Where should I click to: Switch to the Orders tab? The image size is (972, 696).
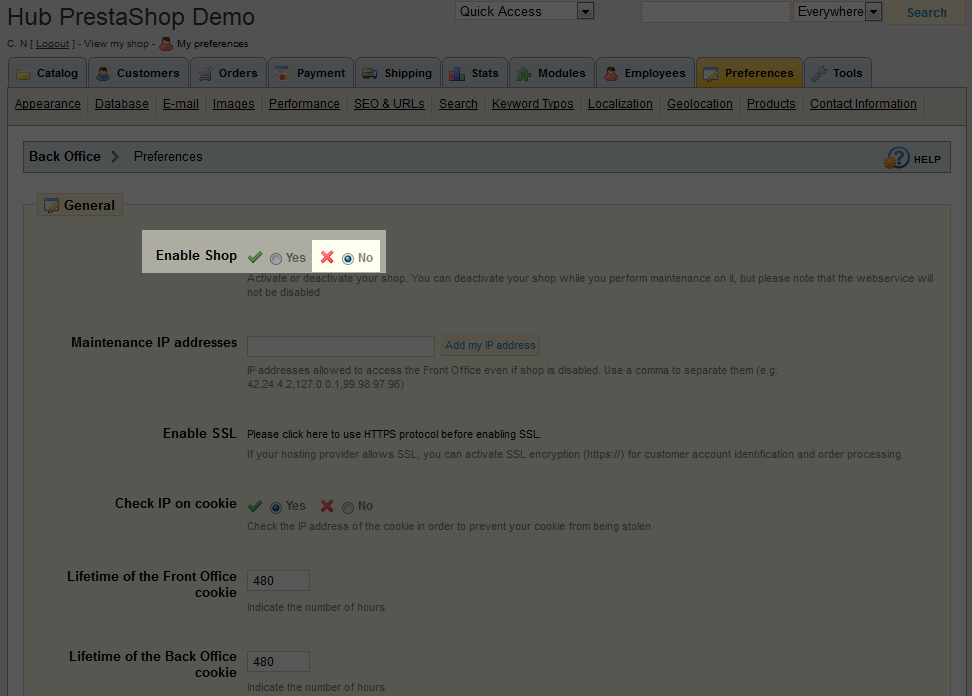(227, 73)
